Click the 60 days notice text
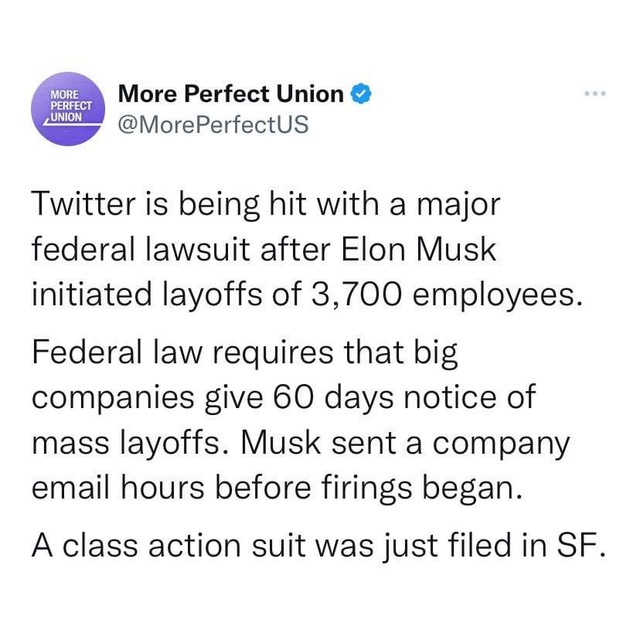Image resolution: width=640 pixels, height=640 pixels. pyautogui.click(x=400, y=397)
